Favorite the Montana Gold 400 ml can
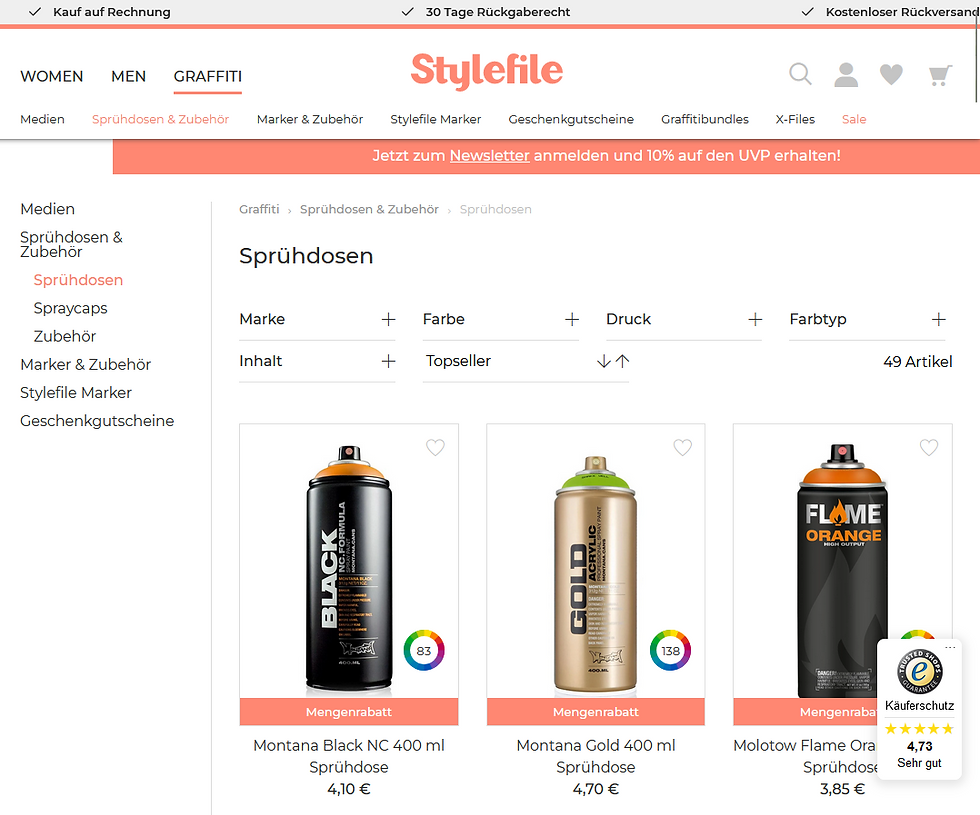The image size is (980, 815). pos(682,448)
